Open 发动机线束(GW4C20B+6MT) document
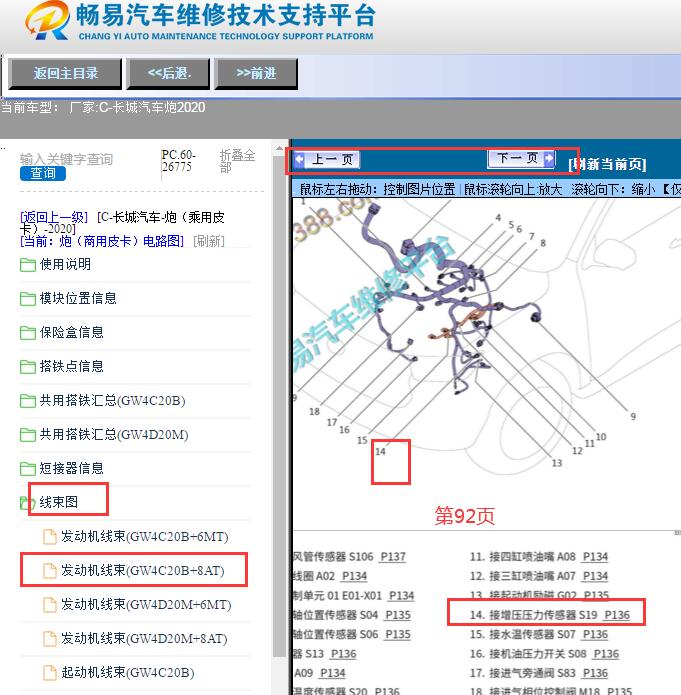 145,537
